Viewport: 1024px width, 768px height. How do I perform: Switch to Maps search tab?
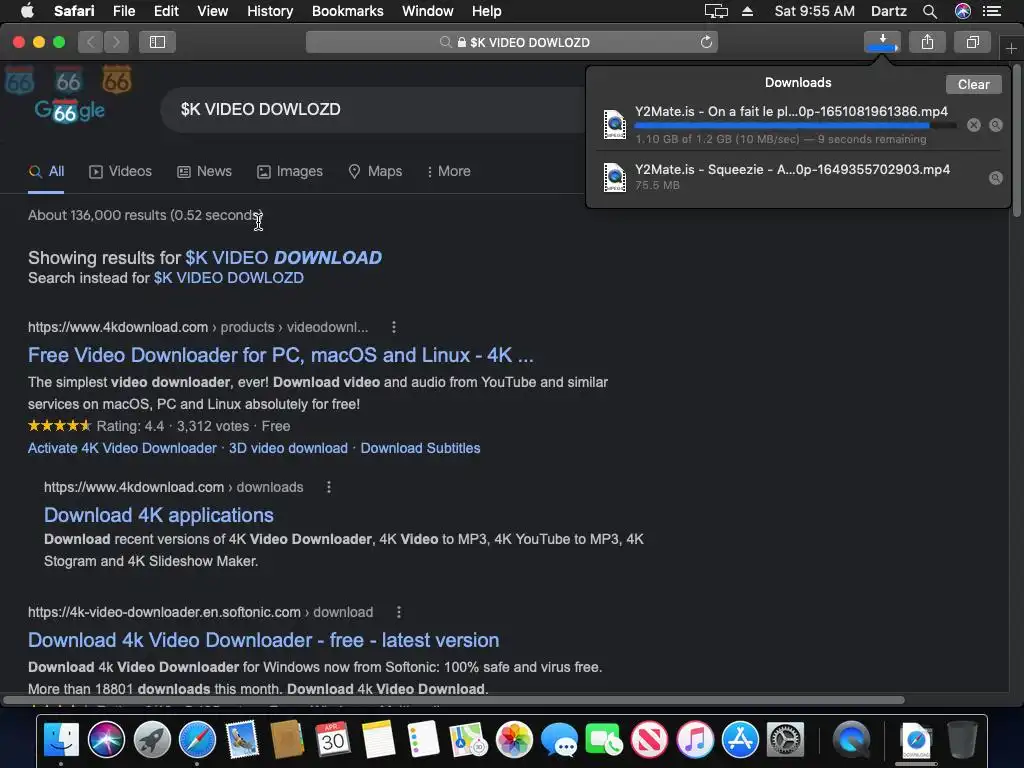pyautogui.click(x=375, y=172)
